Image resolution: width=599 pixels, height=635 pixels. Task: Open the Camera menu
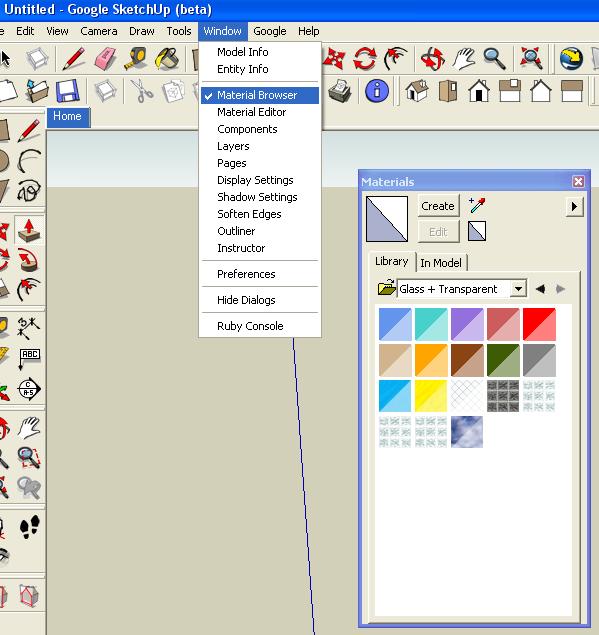pyautogui.click(x=99, y=31)
